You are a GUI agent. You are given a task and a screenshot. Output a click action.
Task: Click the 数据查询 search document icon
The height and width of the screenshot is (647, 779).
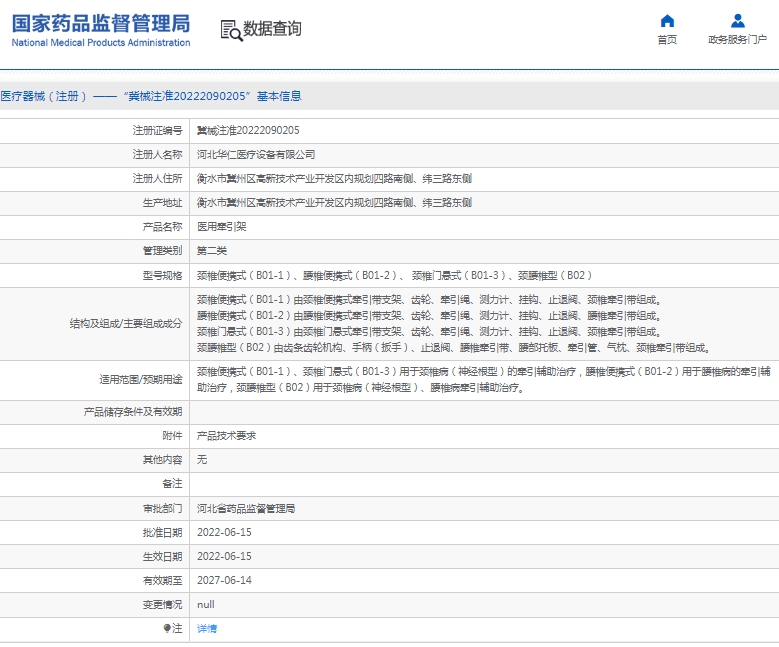coord(231,30)
